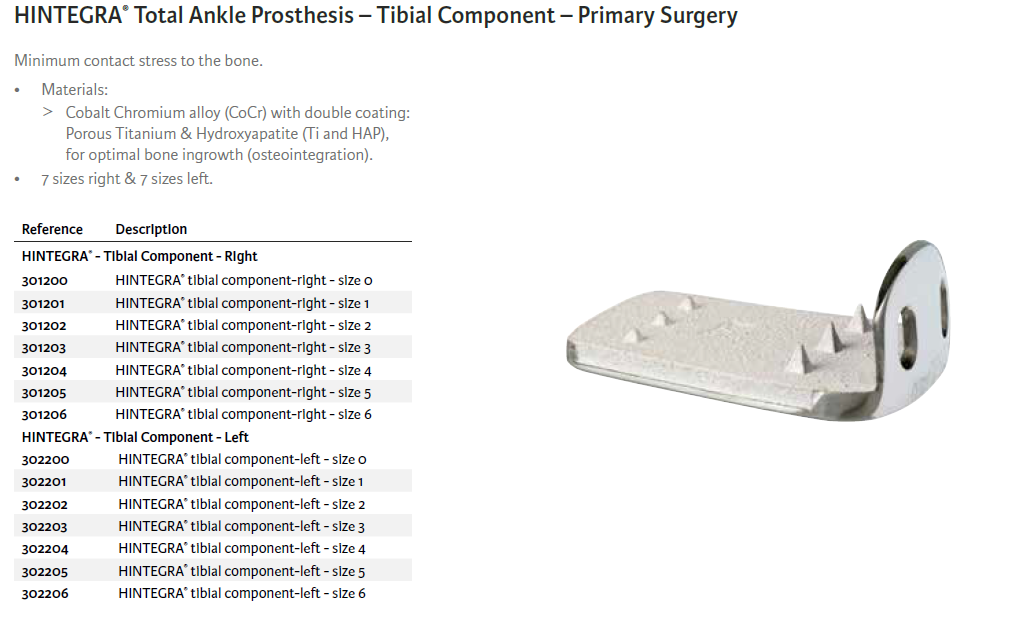Click the tibial component-left size 5 description

coord(242,572)
